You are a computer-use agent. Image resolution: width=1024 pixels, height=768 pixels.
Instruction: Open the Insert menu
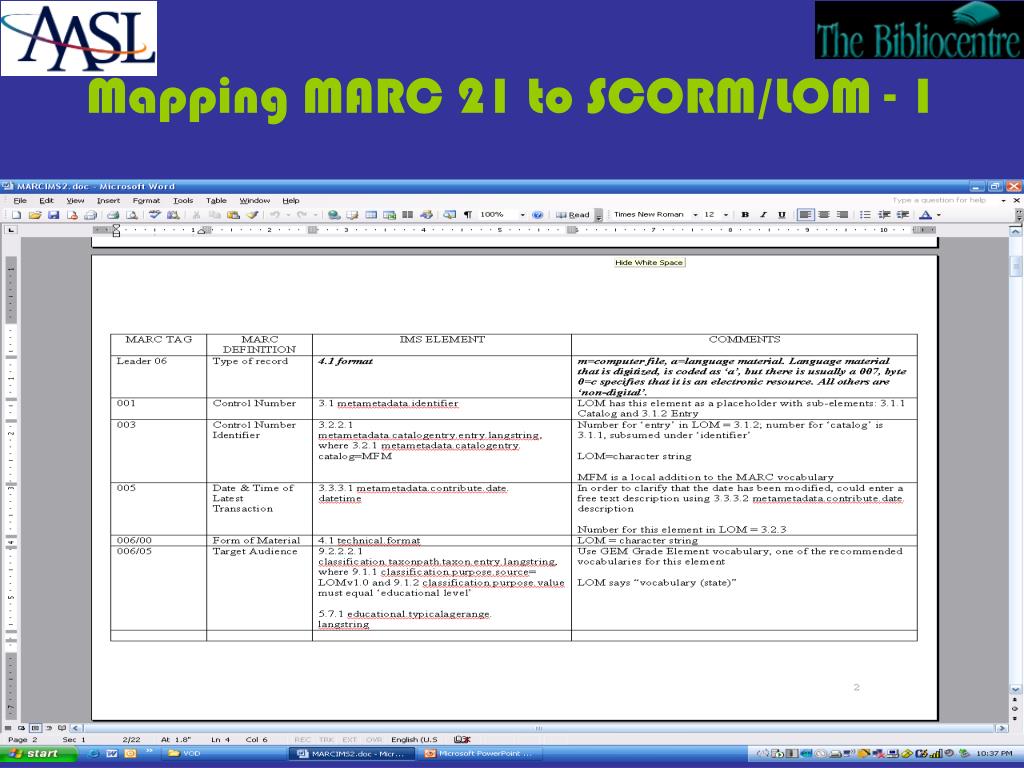coord(108,200)
